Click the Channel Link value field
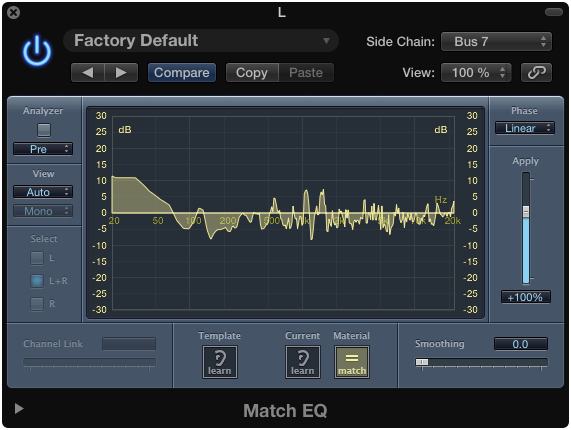 pos(129,343)
